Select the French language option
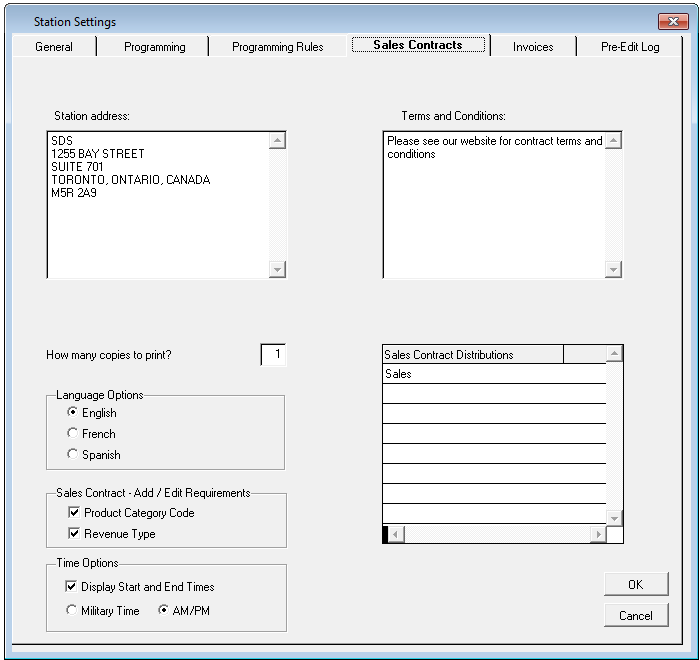This screenshot has width=700, height=660. [x=72, y=434]
